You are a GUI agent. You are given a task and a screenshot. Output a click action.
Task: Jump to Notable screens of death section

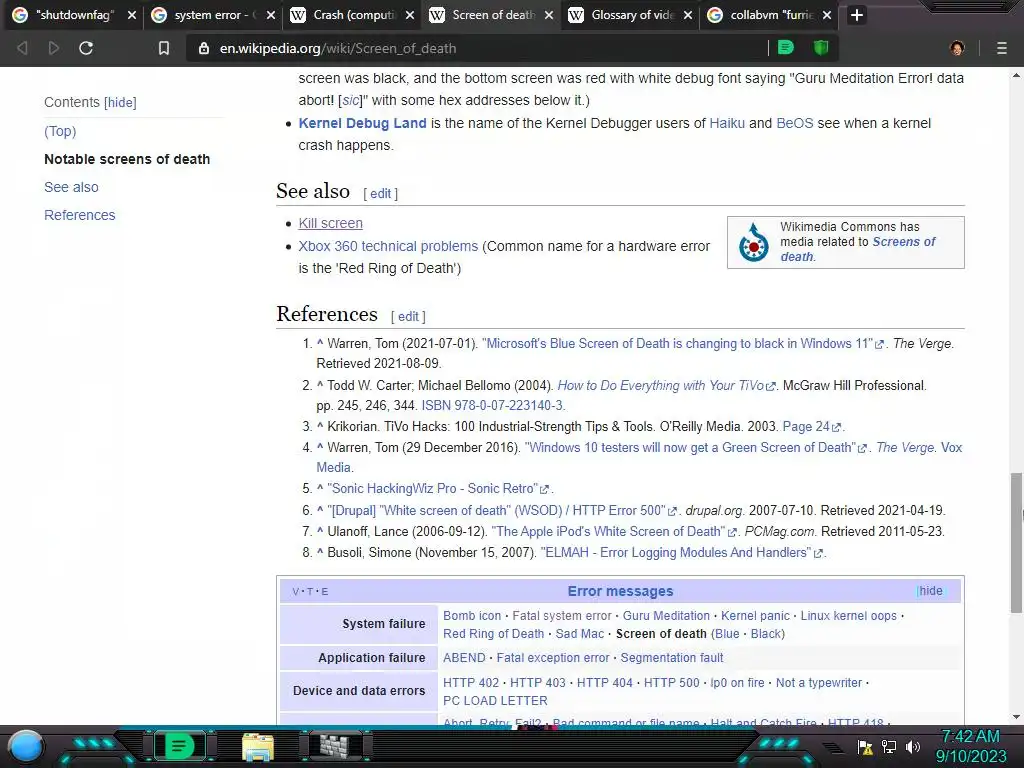[x=127, y=159]
